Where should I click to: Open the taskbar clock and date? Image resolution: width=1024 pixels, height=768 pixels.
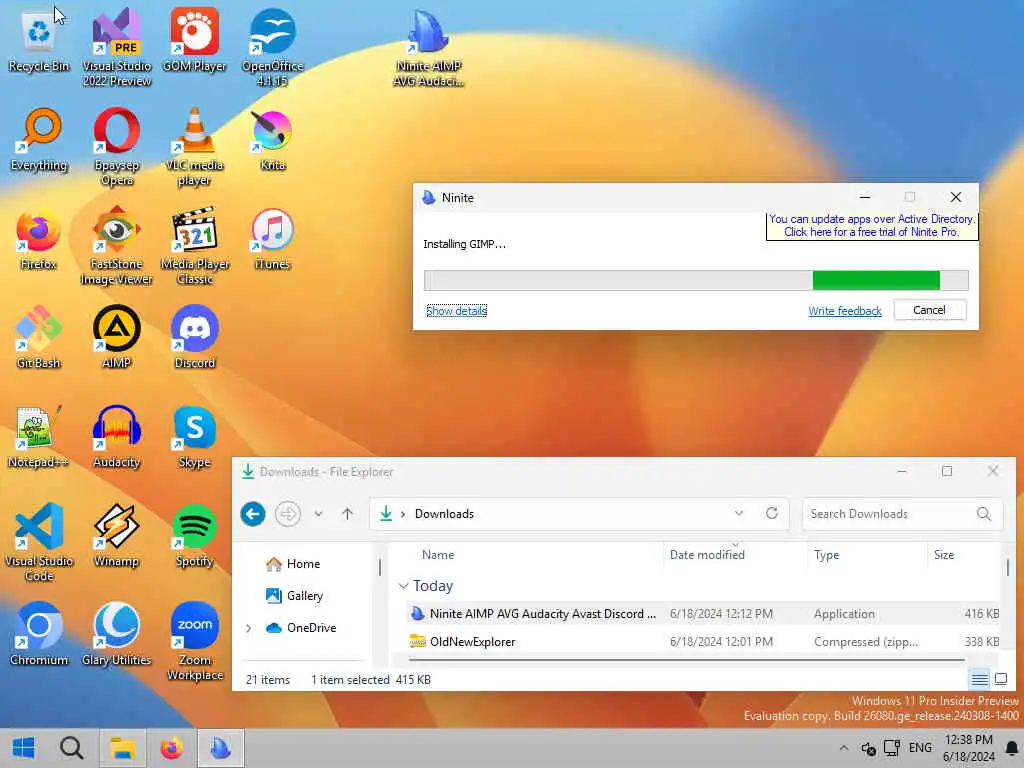coord(968,748)
